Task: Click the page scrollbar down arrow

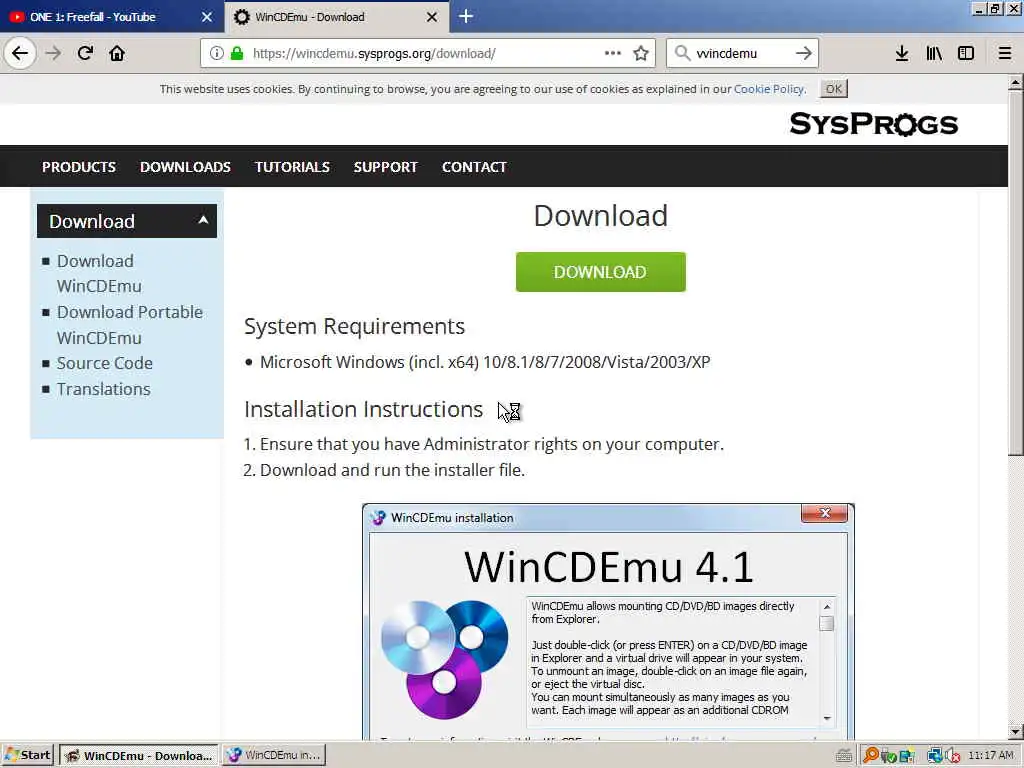Action: coord(1015,731)
